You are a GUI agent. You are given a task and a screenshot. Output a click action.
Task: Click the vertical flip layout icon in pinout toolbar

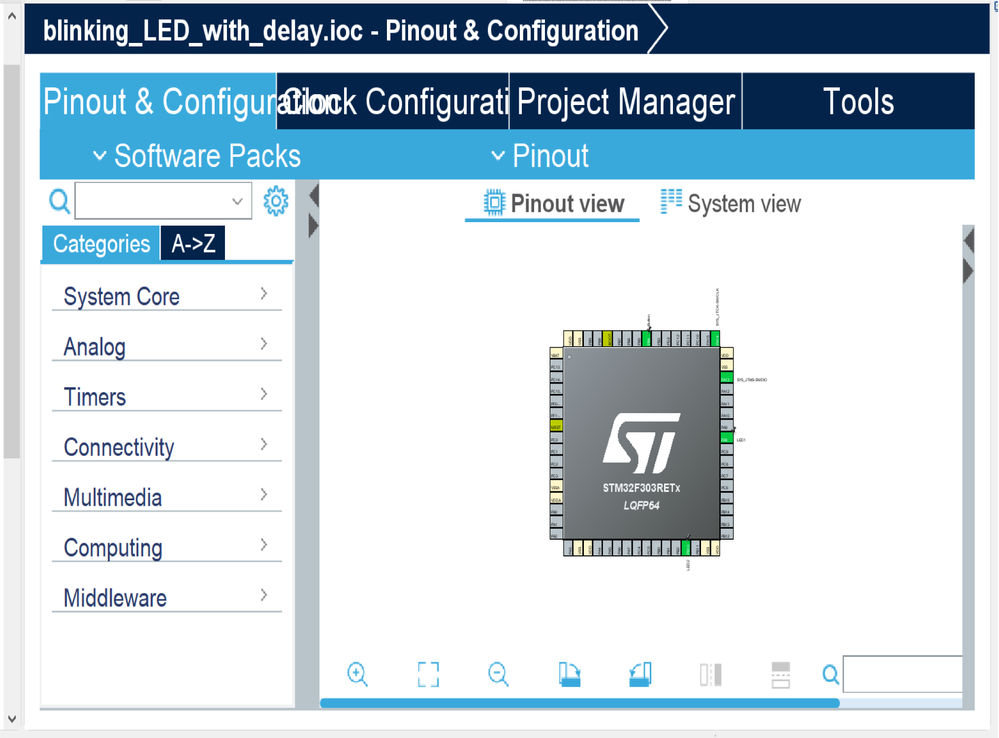click(x=710, y=674)
